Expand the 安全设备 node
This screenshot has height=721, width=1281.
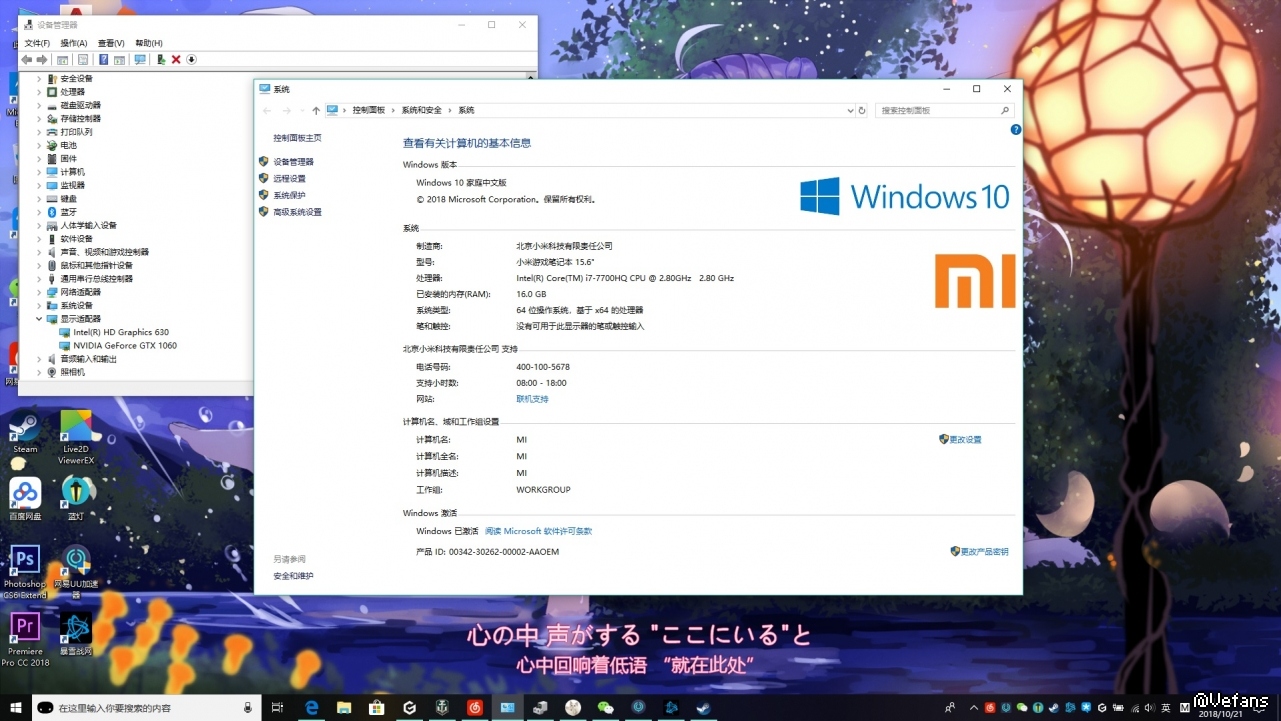click(x=39, y=78)
